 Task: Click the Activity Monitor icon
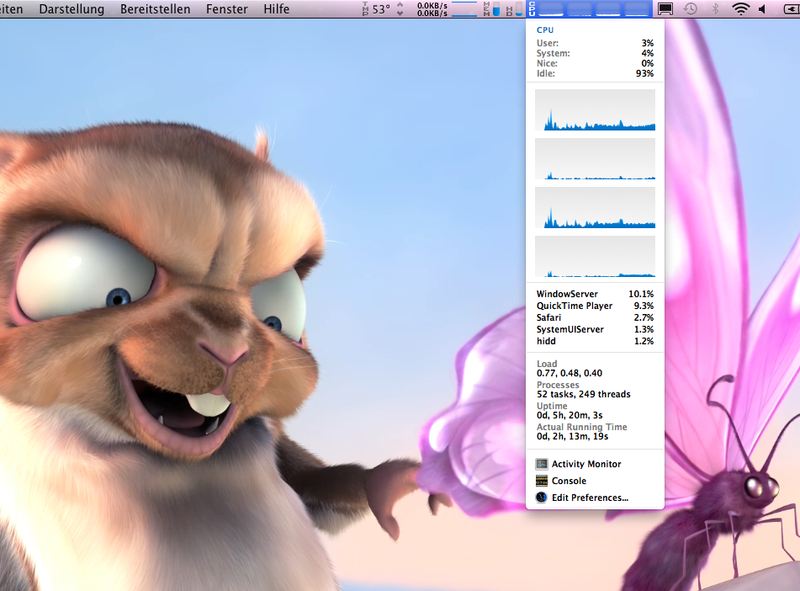tap(541, 464)
